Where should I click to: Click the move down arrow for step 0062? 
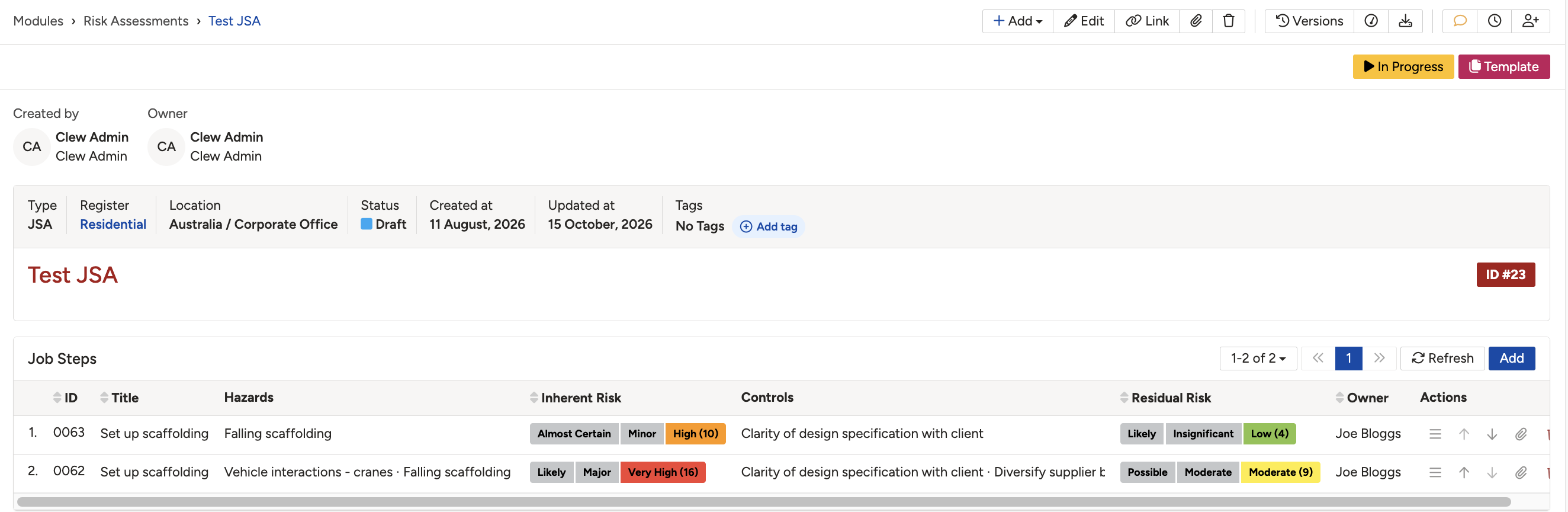click(x=1491, y=473)
